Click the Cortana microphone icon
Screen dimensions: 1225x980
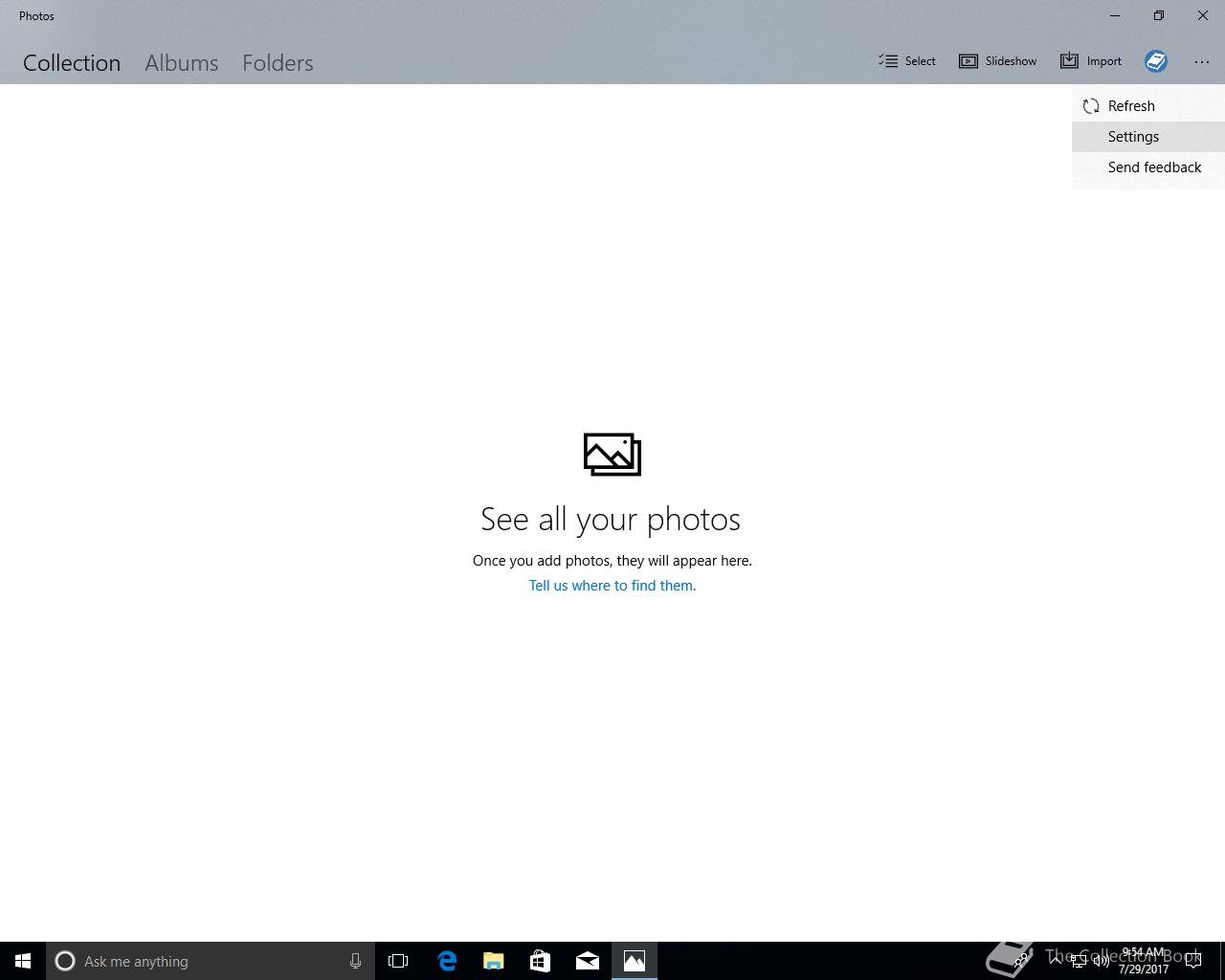click(x=355, y=961)
